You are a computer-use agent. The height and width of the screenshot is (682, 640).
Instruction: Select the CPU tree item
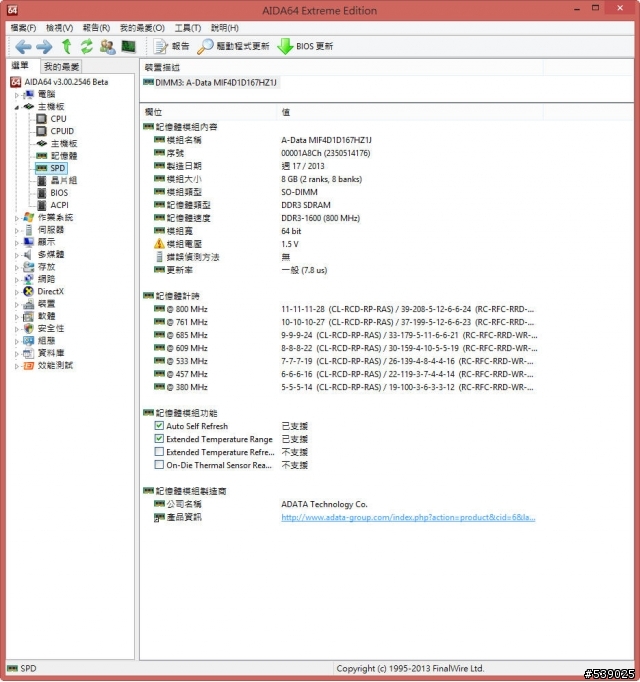58,119
